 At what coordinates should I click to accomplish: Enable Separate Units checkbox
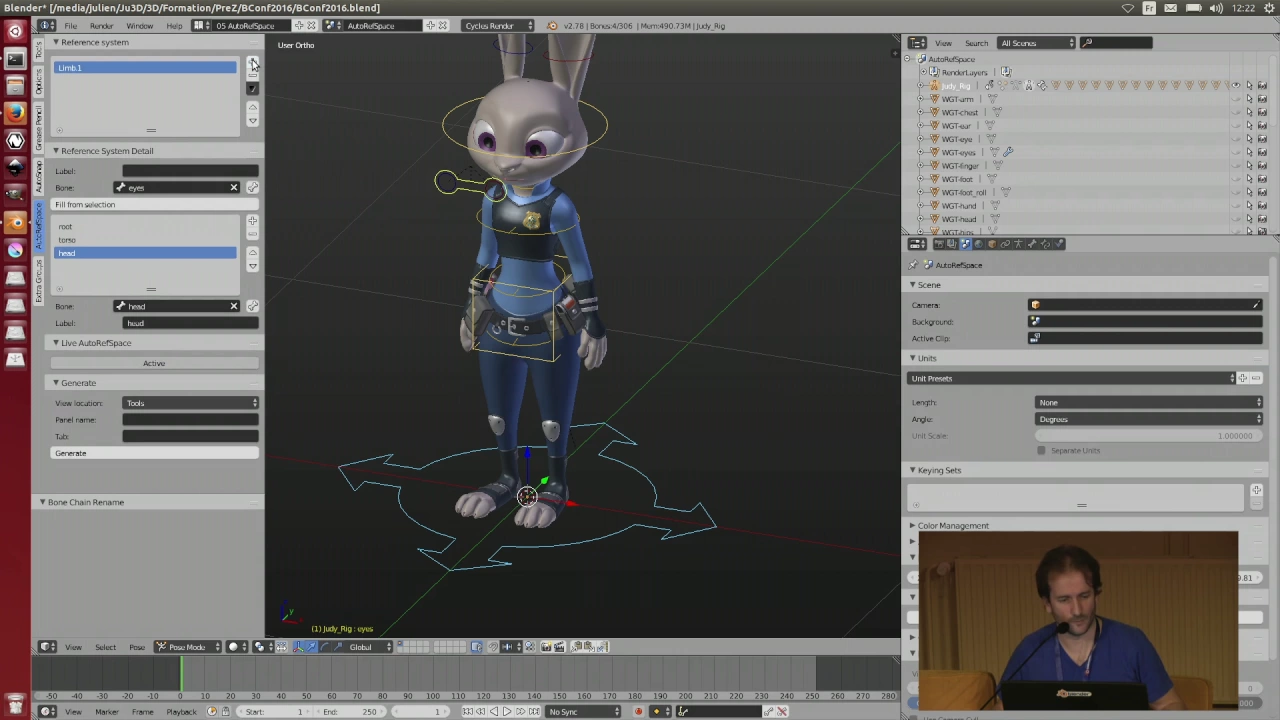[x=1041, y=450]
